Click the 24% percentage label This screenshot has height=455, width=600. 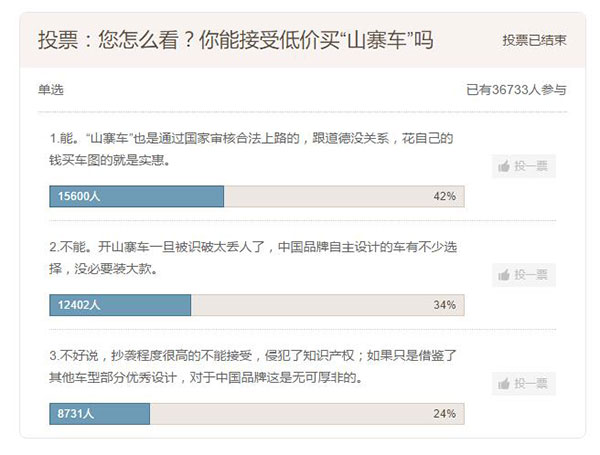(444, 413)
